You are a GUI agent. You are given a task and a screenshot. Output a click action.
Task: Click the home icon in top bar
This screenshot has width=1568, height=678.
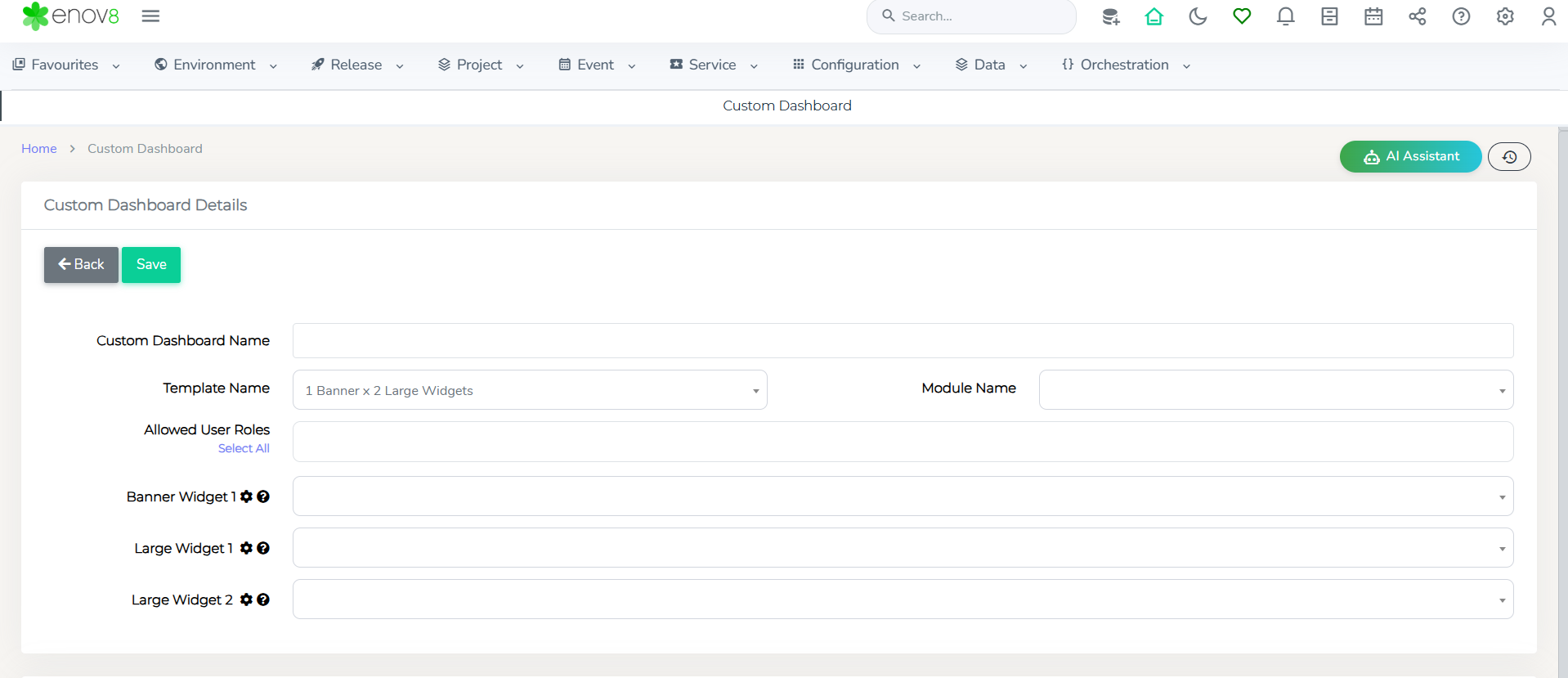pos(1154,16)
